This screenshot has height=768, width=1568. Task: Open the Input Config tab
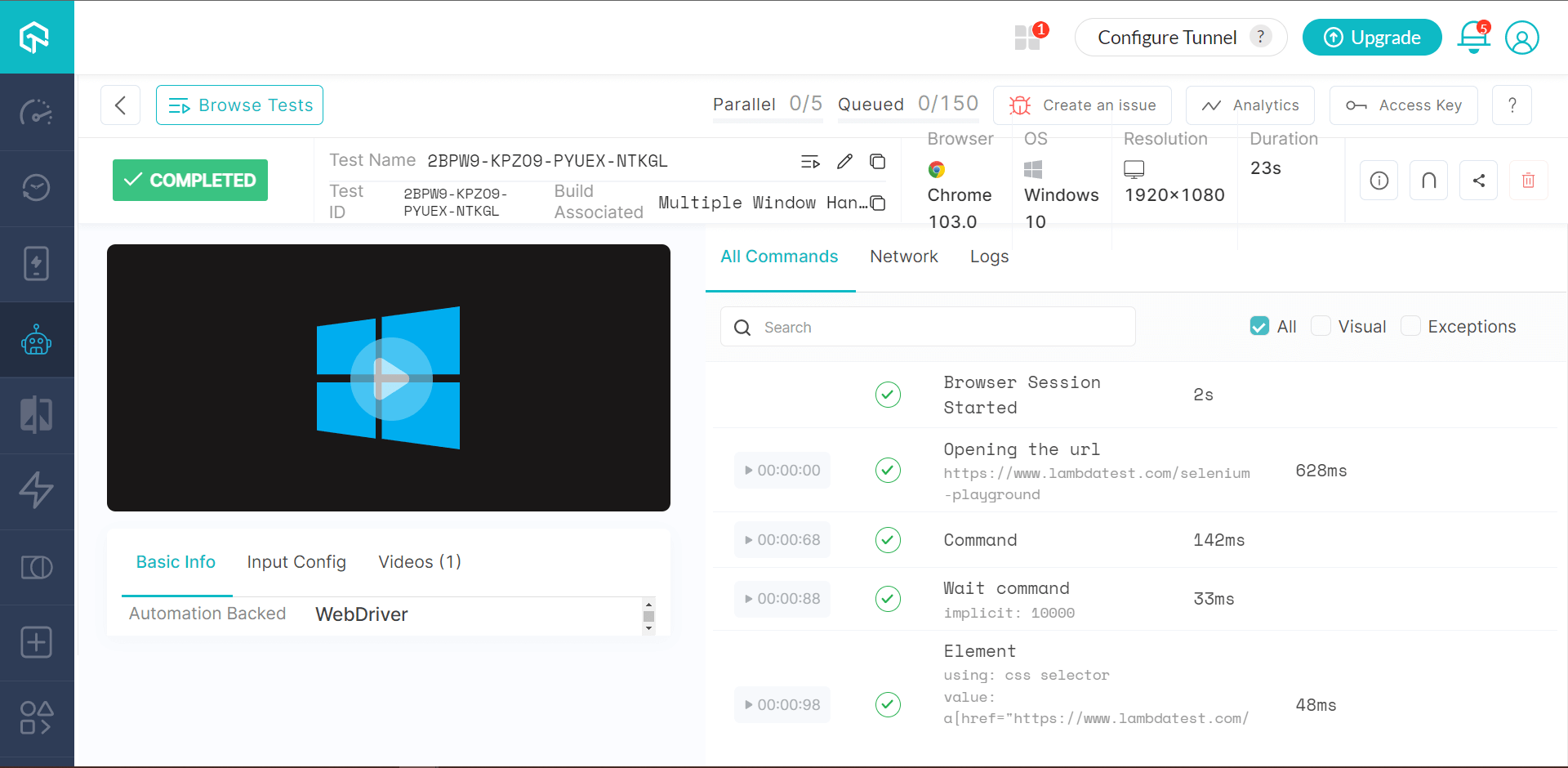pyautogui.click(x=296, y=562)
